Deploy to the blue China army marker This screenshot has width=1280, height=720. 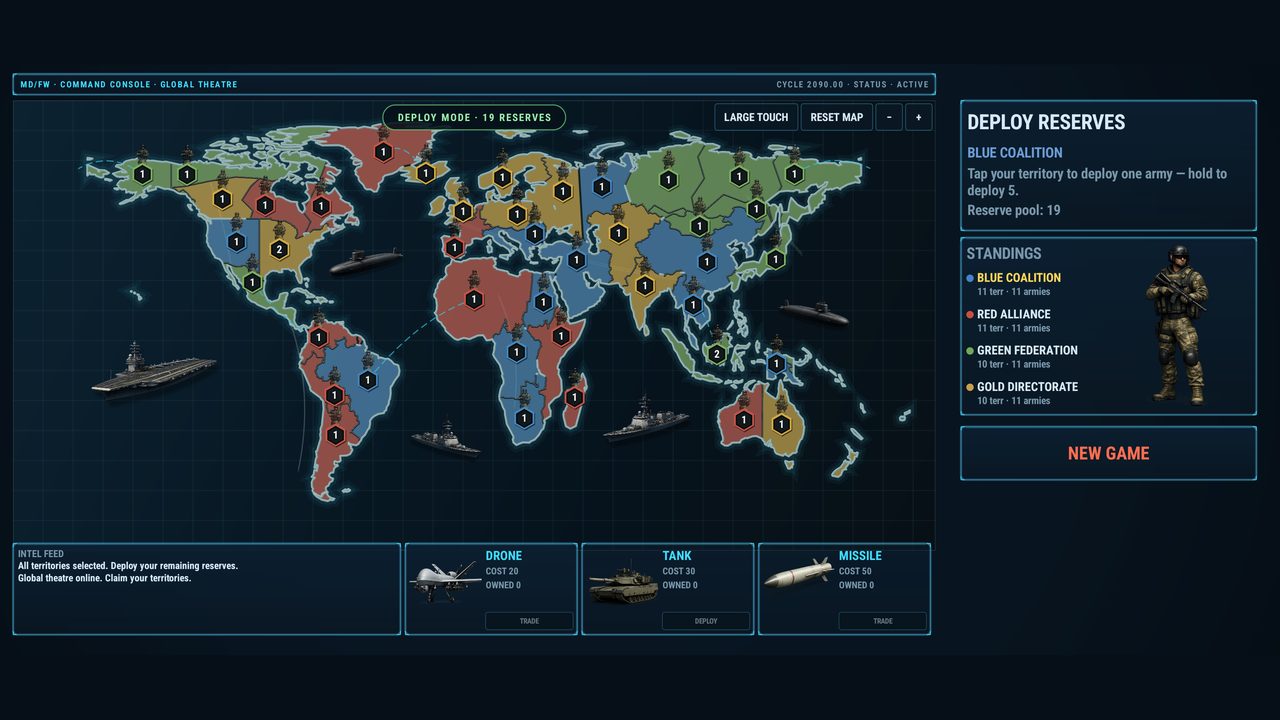click(x=707, y=262)
